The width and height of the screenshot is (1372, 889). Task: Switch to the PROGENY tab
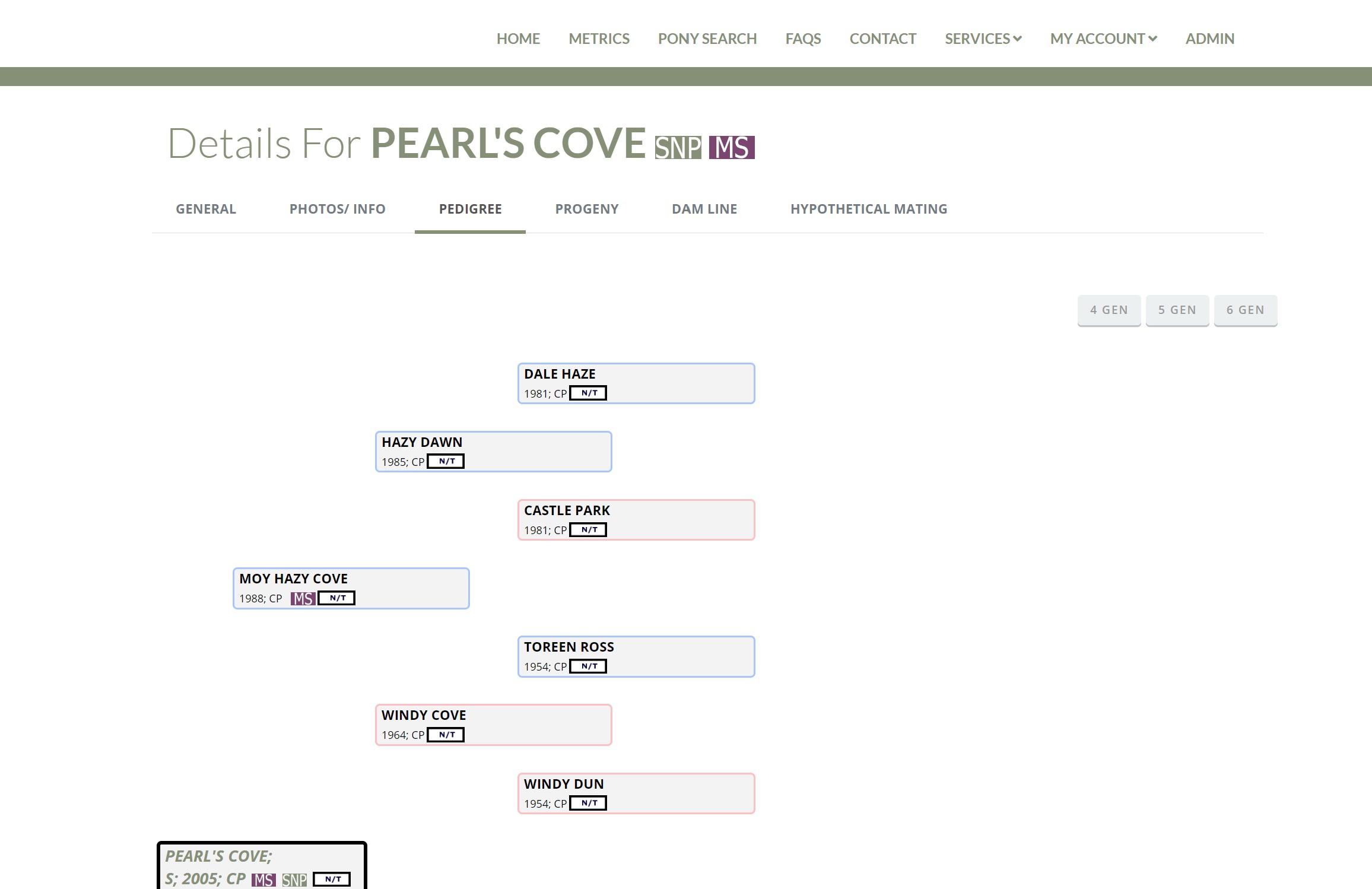pos(587,209)
